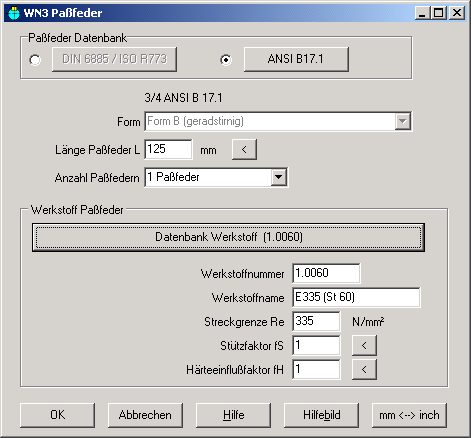The height and width of the screenshot is (438, 471).
Task: Select the ANSI B17.1 radio button
Action: (226, 60)
